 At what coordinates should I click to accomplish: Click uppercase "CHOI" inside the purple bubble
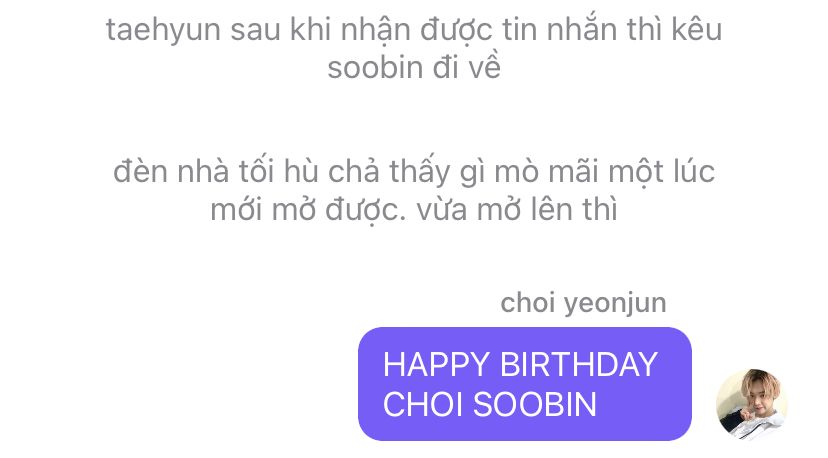click(422, 404)
